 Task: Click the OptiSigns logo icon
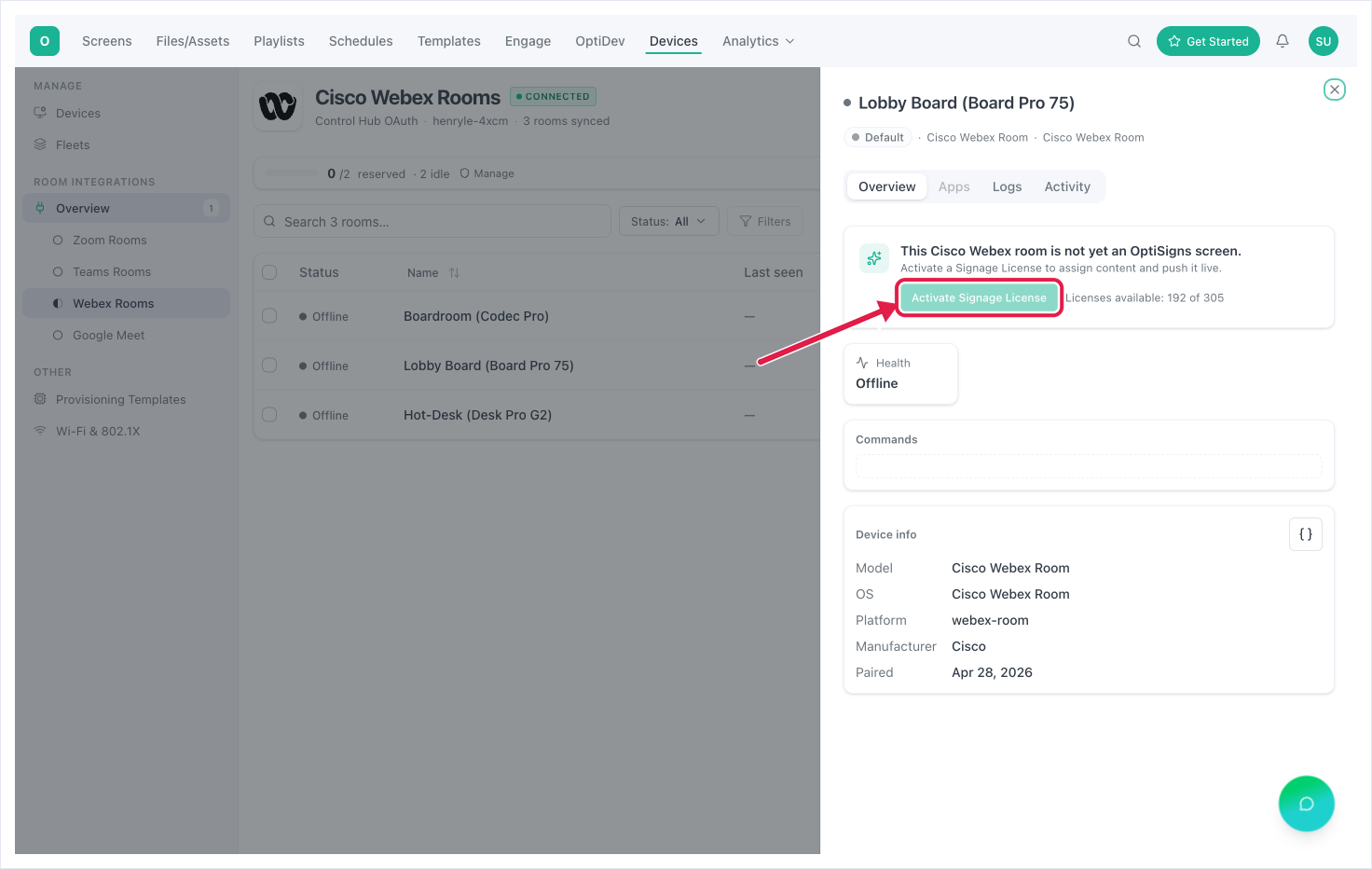(45, 41)
